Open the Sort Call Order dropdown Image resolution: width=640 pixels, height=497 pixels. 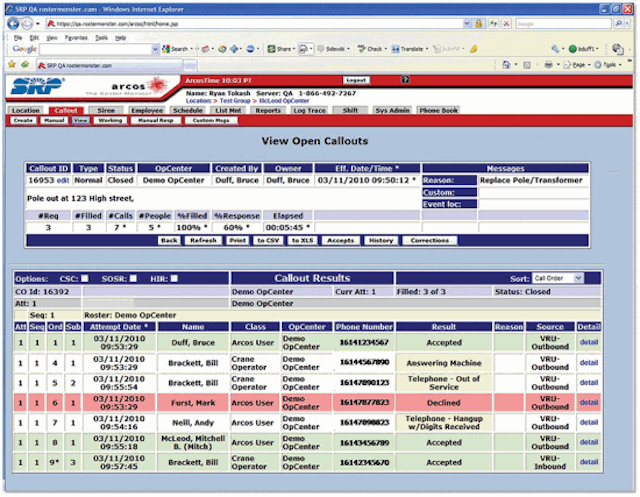click(x=558, y=278)
